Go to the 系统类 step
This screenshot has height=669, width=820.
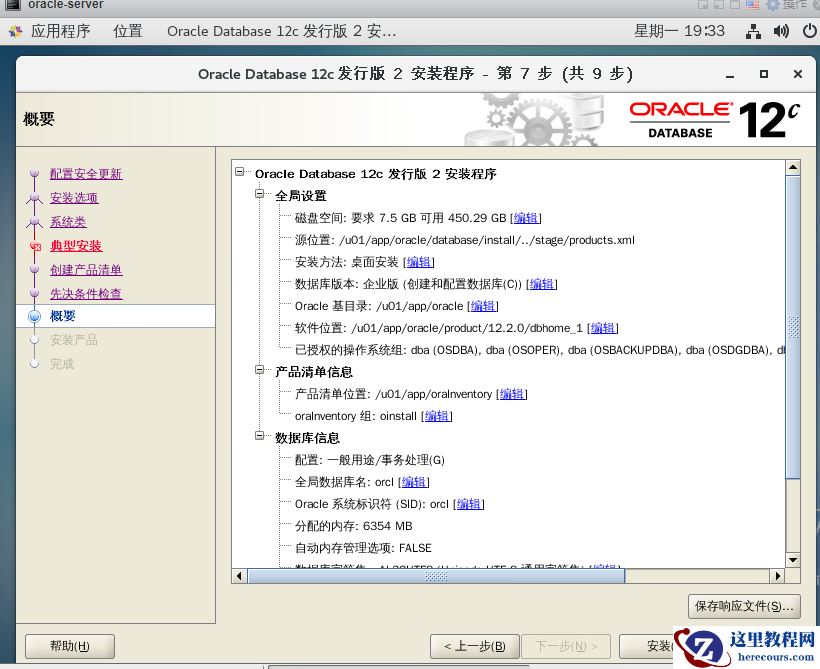(68, 222)
